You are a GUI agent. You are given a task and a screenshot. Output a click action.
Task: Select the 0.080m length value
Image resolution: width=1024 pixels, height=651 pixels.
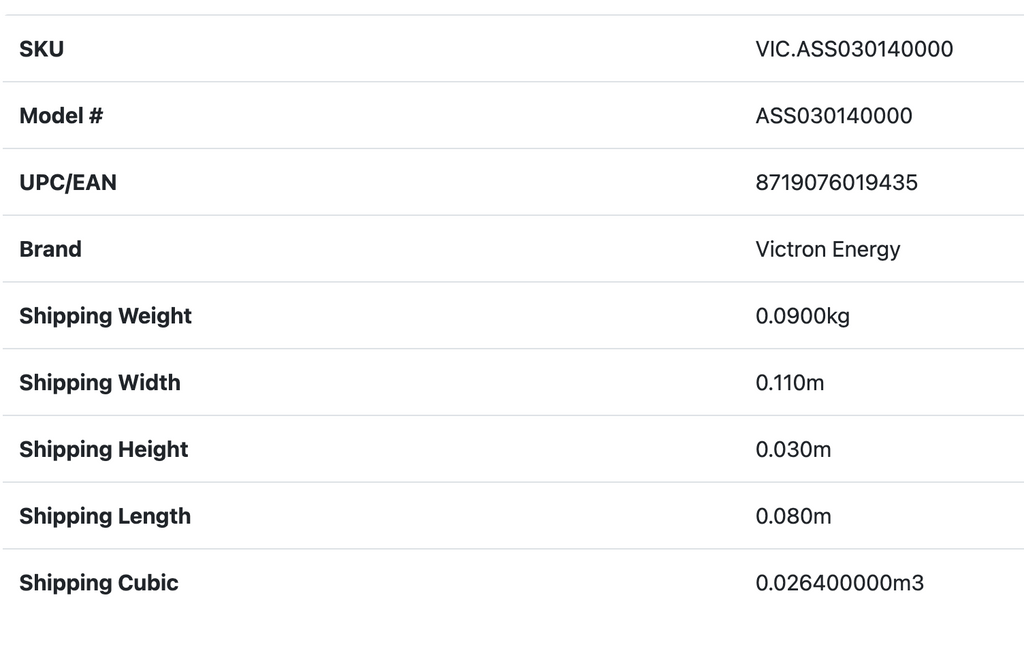[793, 516]
